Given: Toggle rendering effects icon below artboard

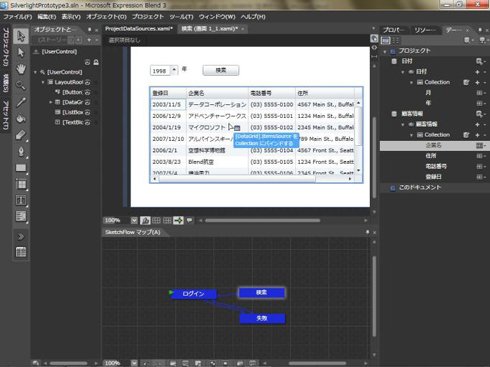Looking at the screenshot, I should (145, 220).
